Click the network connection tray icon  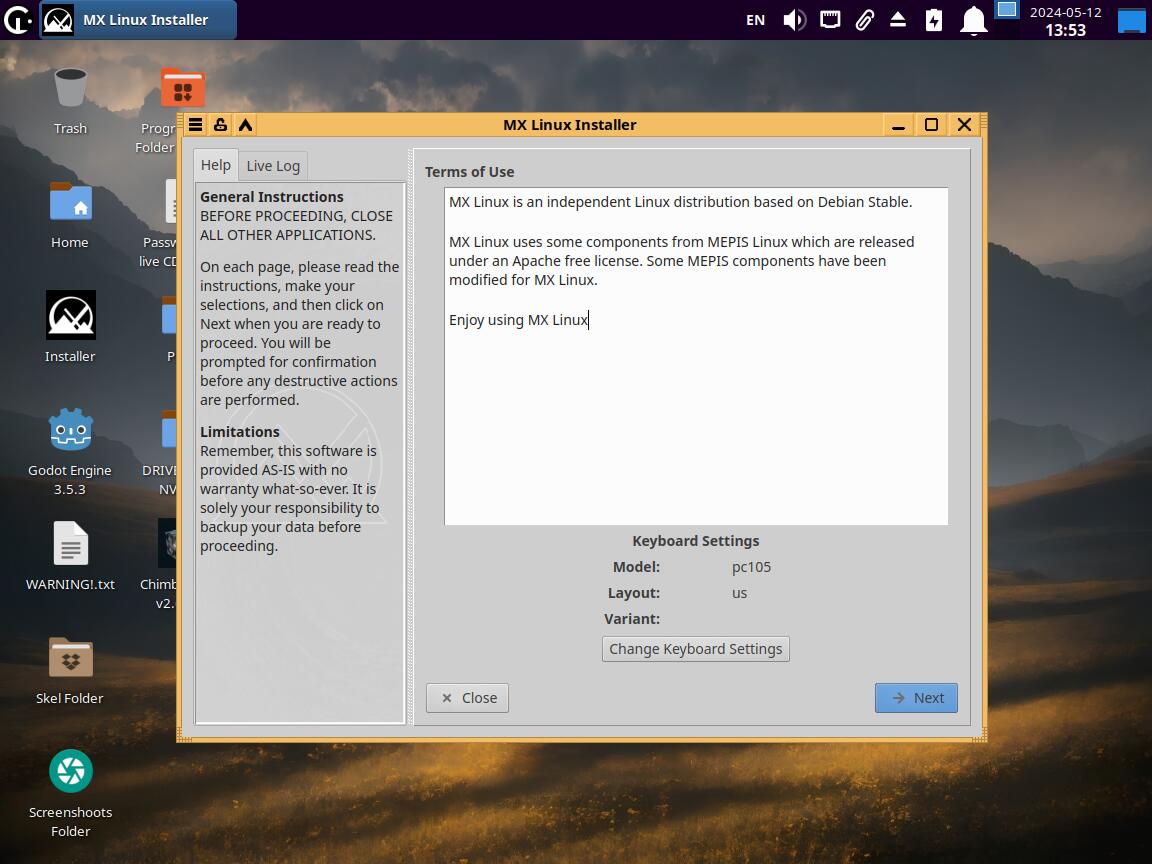(830, 20)
